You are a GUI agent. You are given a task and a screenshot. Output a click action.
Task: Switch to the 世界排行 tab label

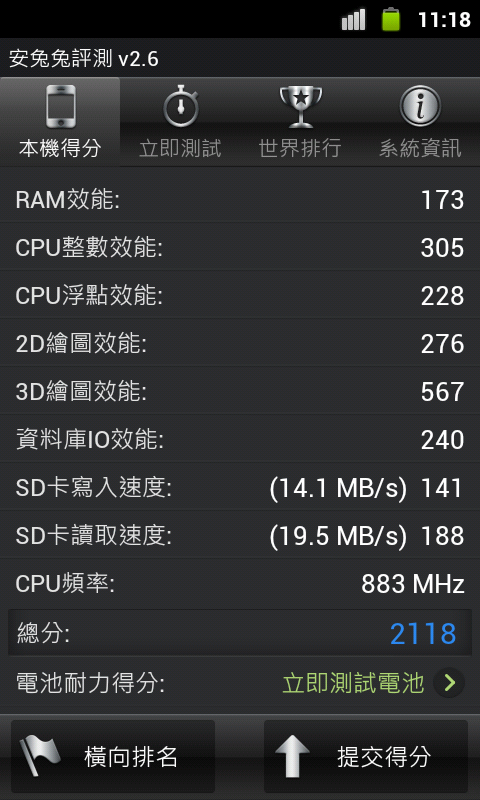(300, 149)
